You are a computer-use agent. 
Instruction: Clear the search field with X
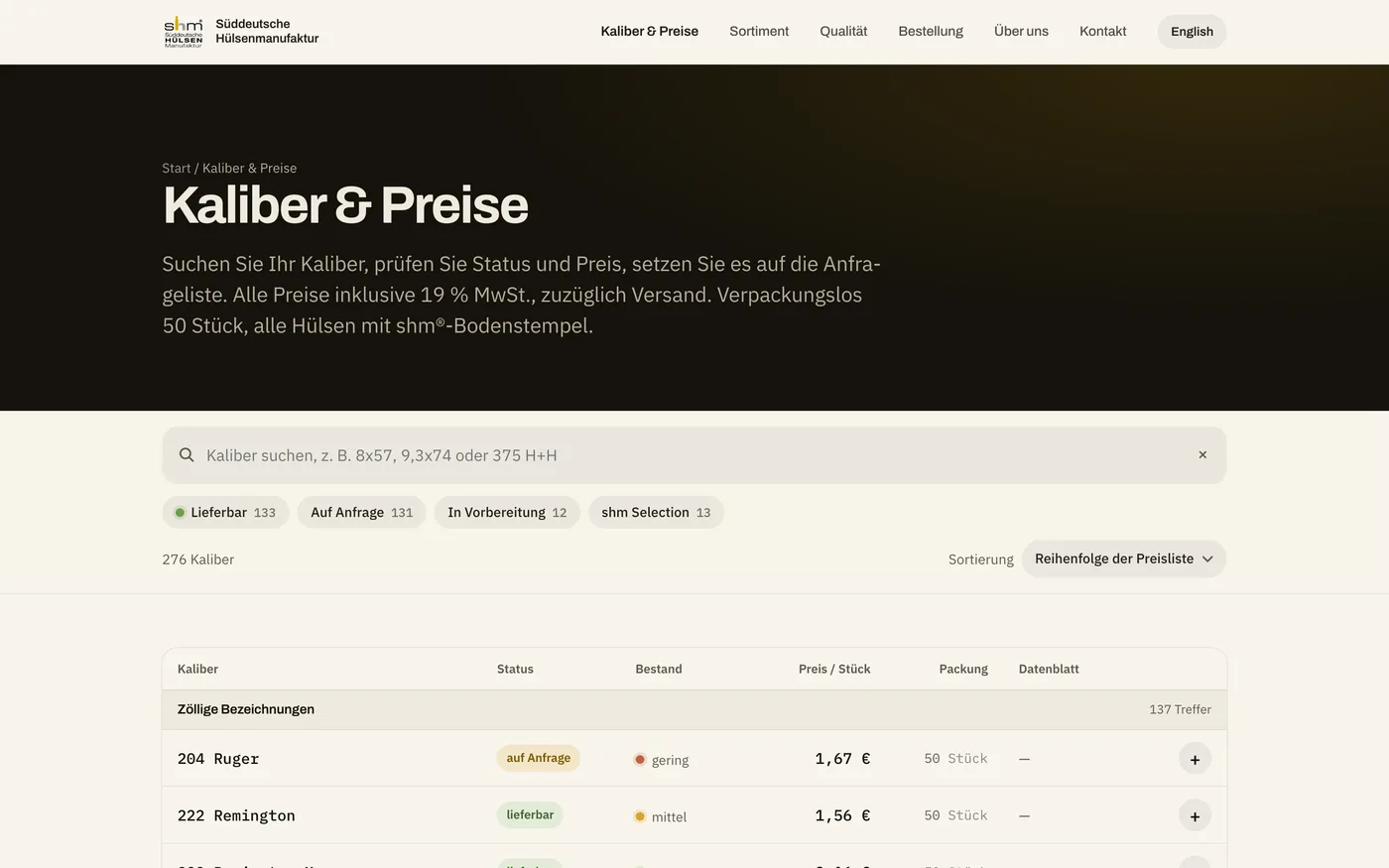pos(1202,455)
